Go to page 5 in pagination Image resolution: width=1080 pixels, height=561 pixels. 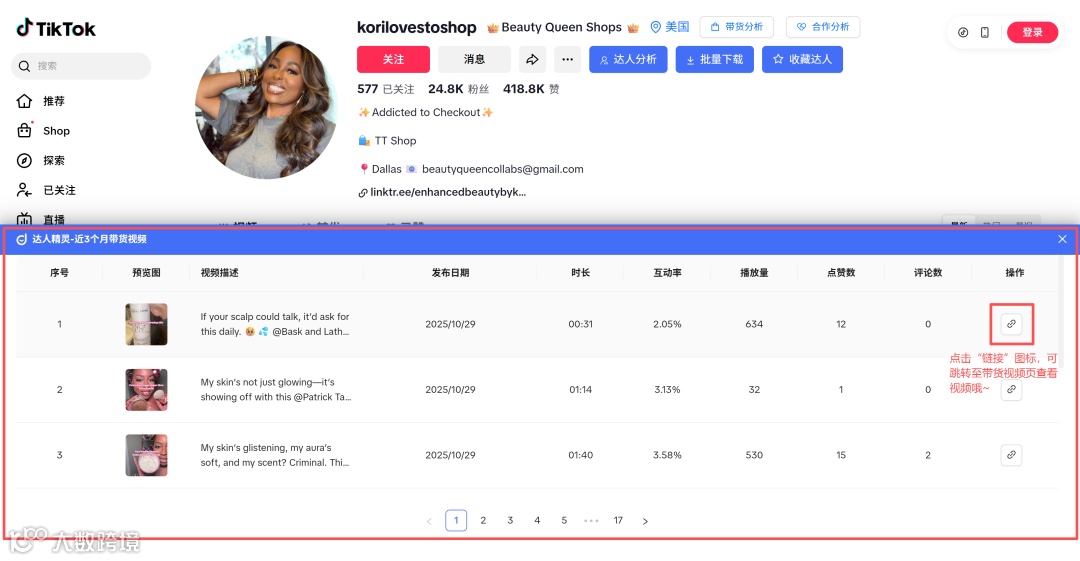(563, 520)
